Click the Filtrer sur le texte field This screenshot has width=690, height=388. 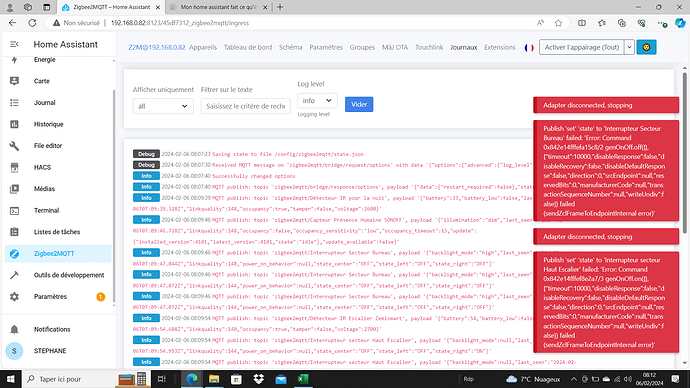pyautogui.click(x=246, y=106)
